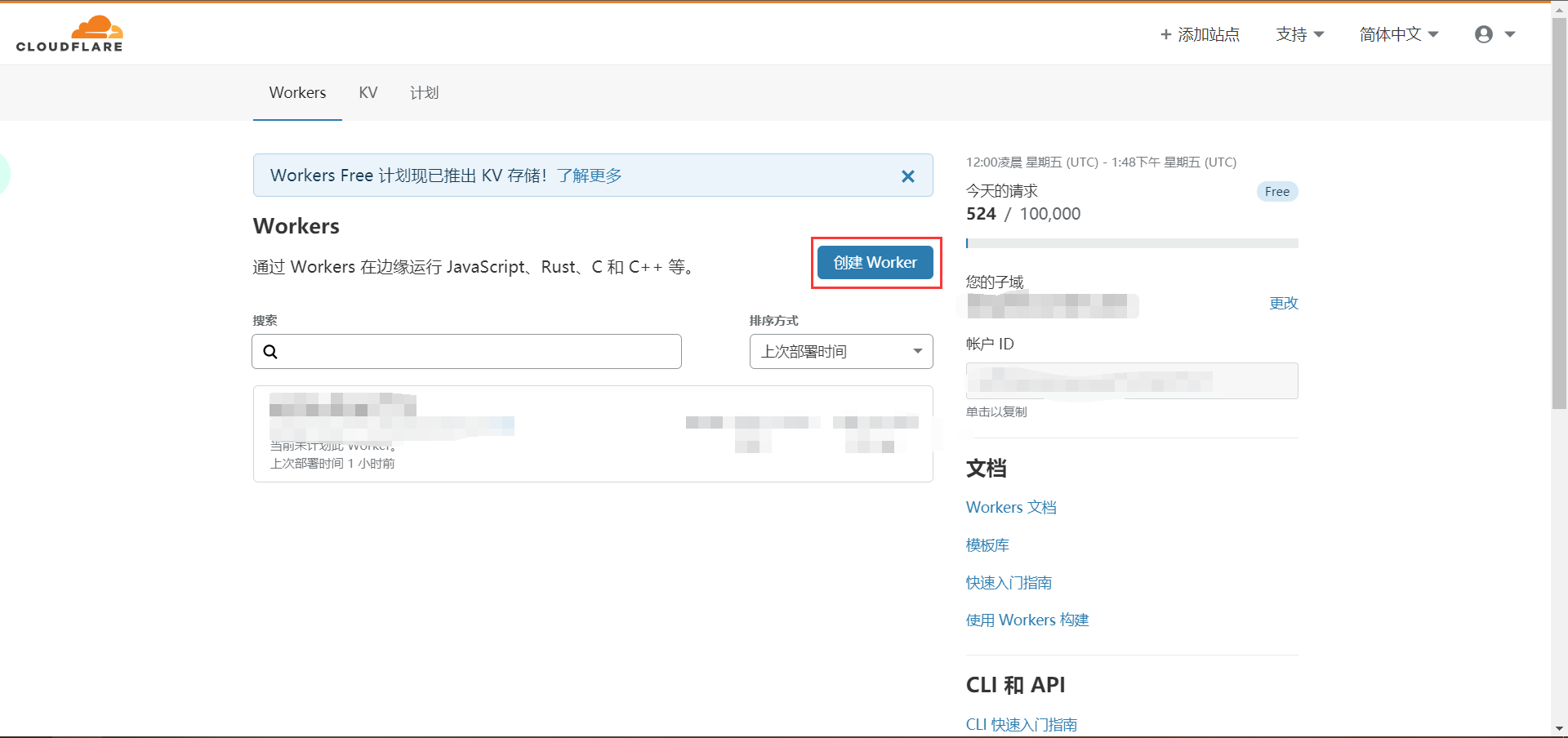Expand the 上次部署时间 sort dropdown
Screen dimensions: 1568x738
[841, 352]
